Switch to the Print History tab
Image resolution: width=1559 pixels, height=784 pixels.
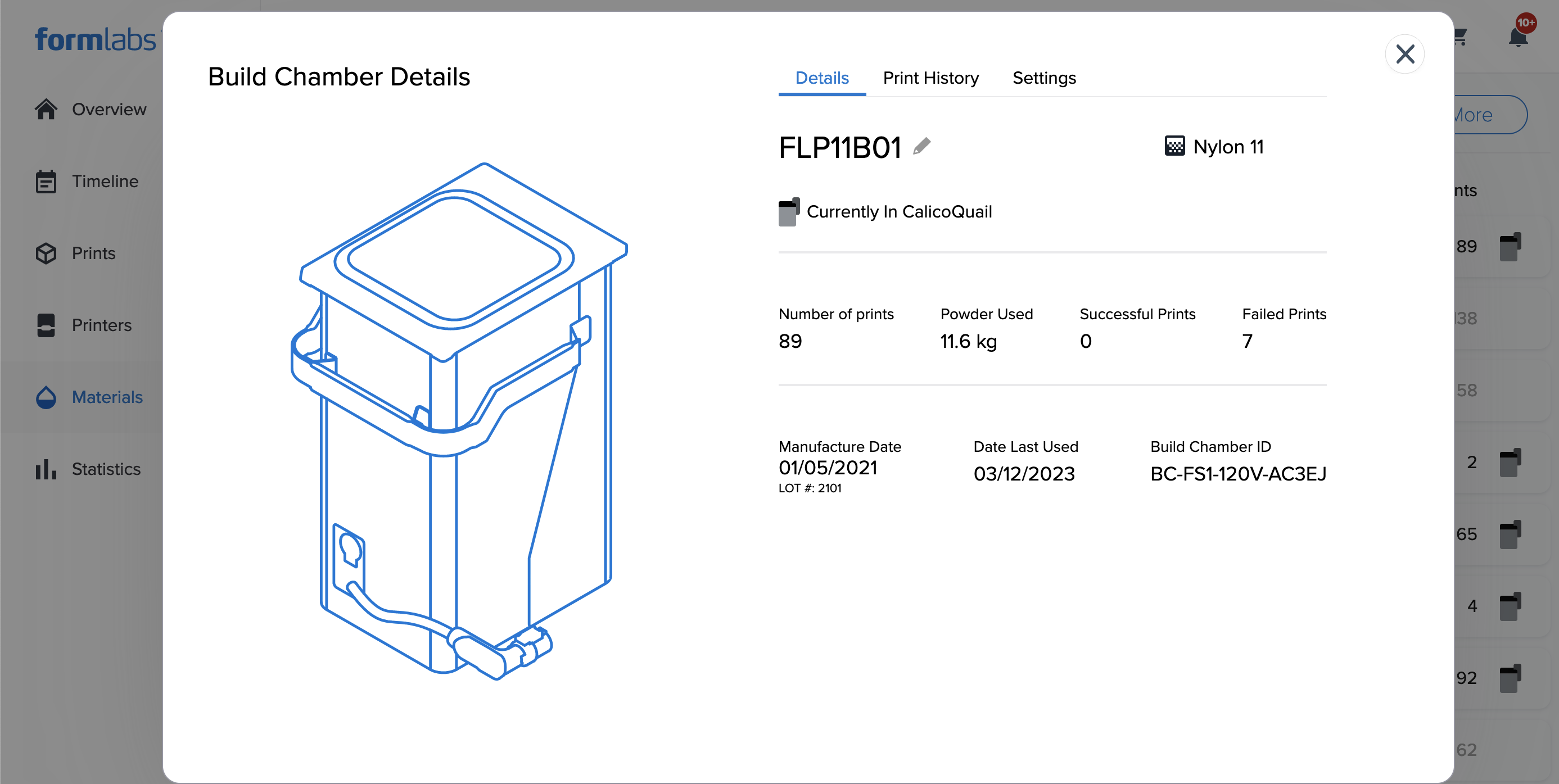click(931, 78)
